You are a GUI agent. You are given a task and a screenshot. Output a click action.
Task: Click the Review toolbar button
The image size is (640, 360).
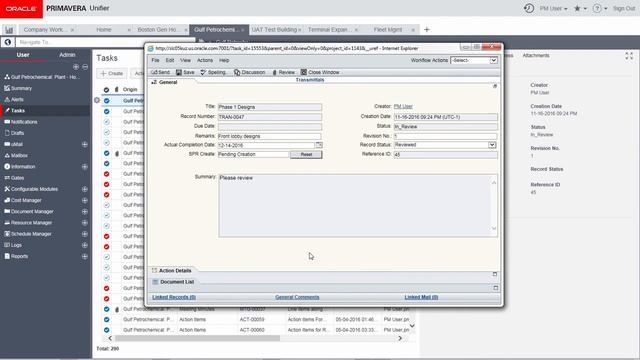click(x=283, y=72)
